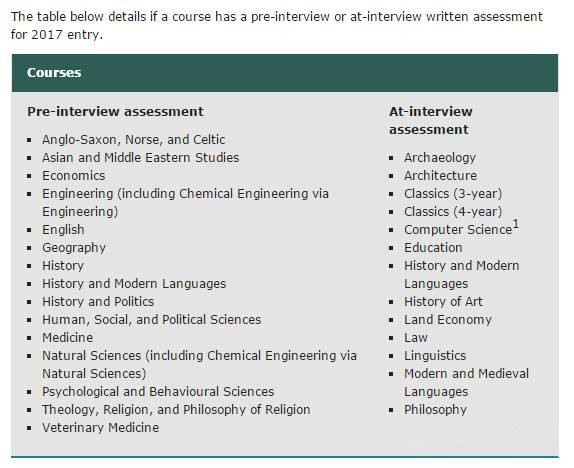Open Theology, Religion, and Philosophy of Religion
This screenshot has width=574, height=468.
point(176,409)
